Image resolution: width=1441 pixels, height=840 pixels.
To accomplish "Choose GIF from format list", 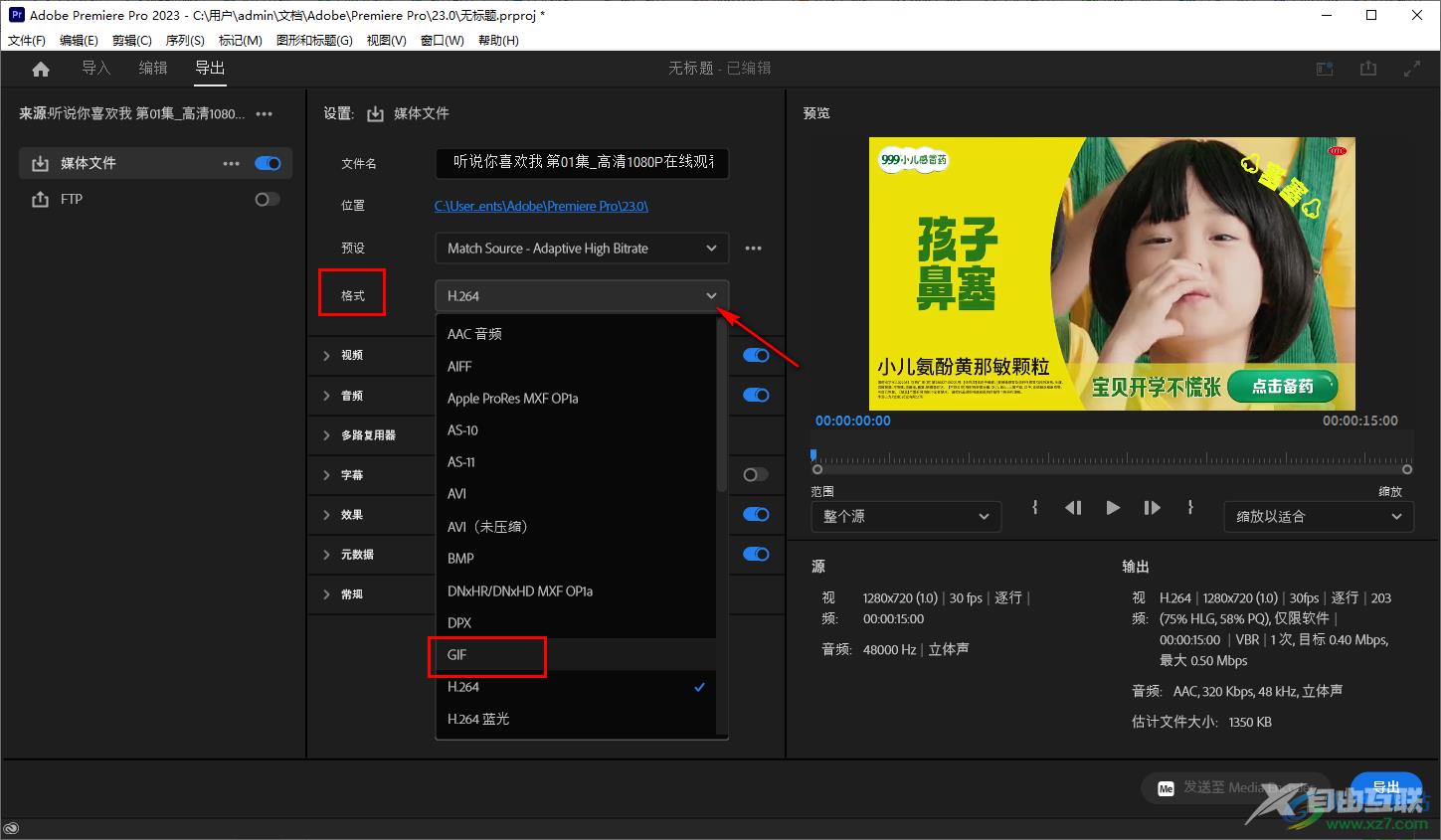I will point(576,655).
